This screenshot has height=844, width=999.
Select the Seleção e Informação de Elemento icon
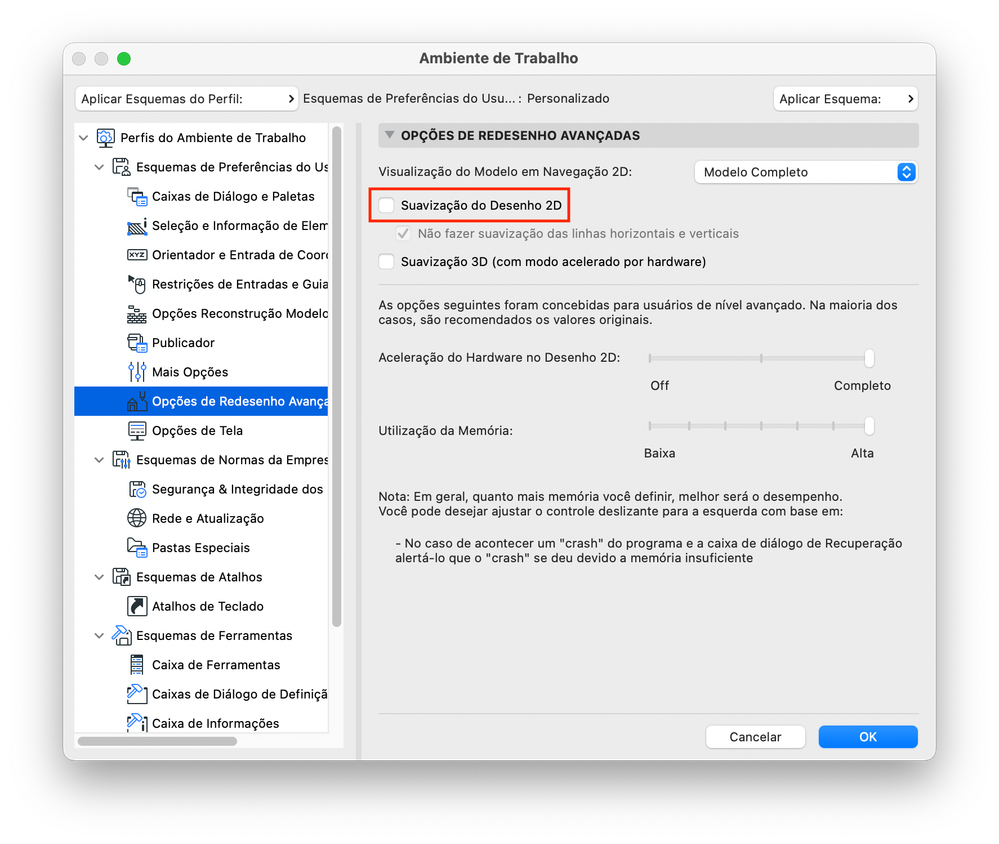pyautogui.click(x=137, y=225)
